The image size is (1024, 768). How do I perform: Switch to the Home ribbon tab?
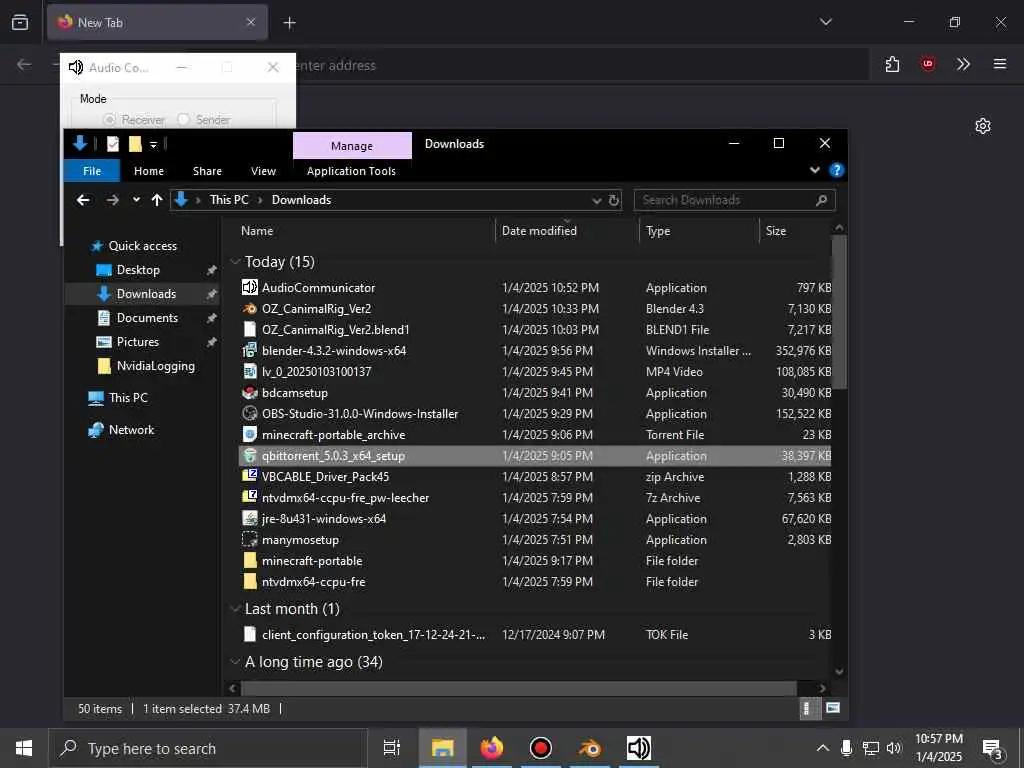pos(149,171)
